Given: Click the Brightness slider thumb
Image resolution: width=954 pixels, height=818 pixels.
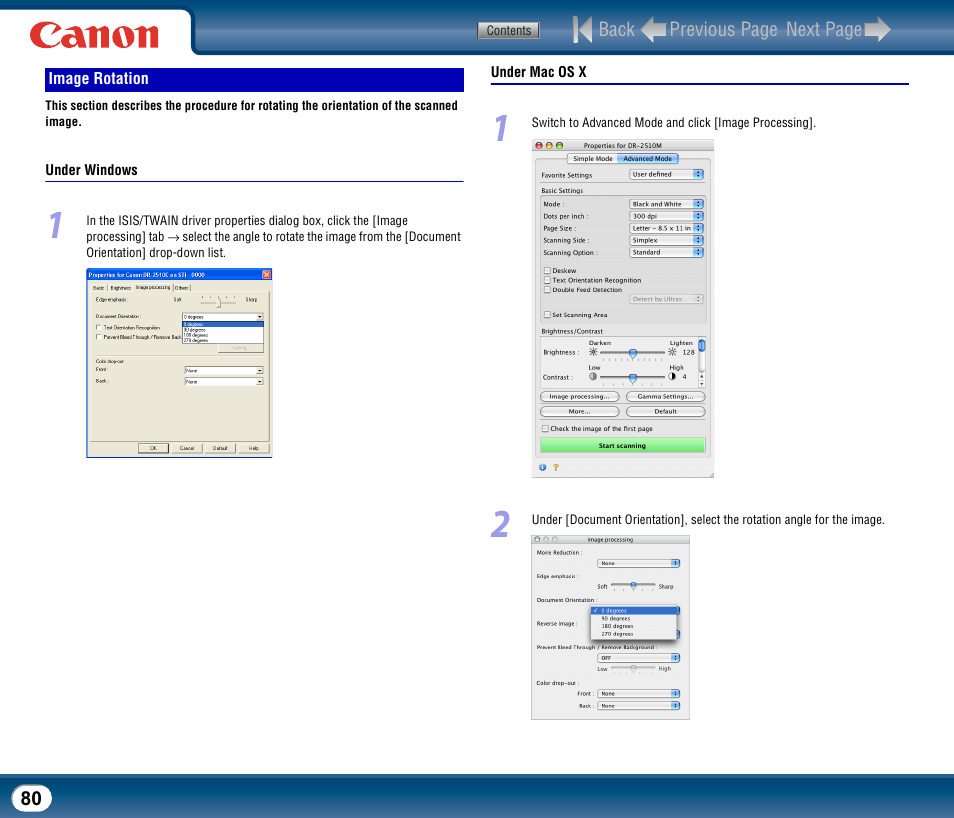Looking at the screenshot, I should [x=633, y=354].
